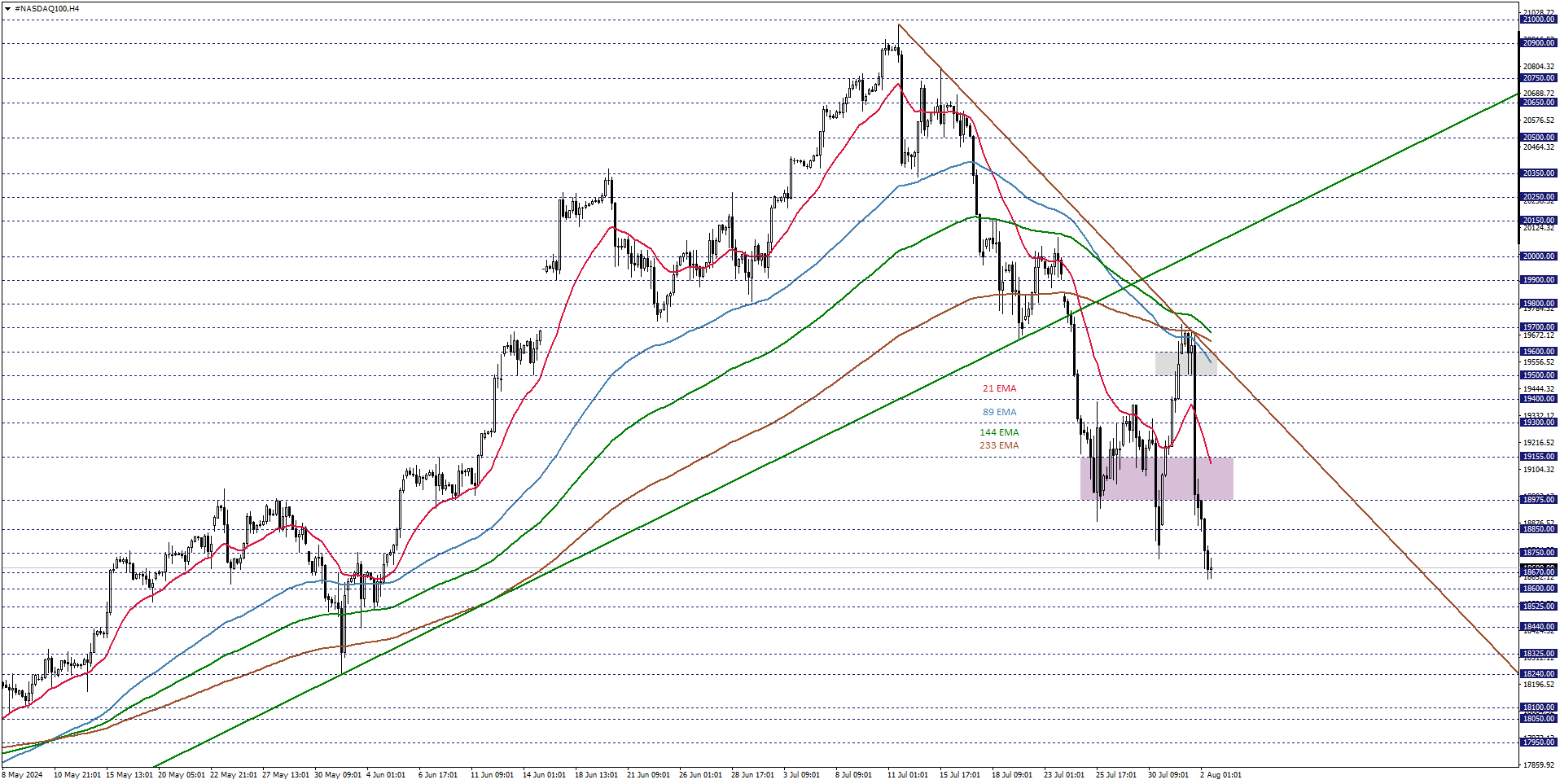Click the 20000.00 price level label

click(x=1539, y=256)
